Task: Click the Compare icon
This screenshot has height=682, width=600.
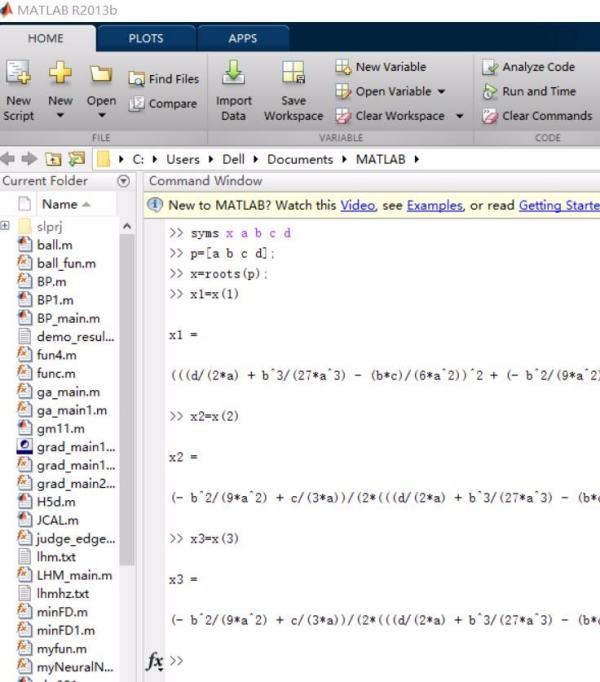Action: tap(136, 104)
